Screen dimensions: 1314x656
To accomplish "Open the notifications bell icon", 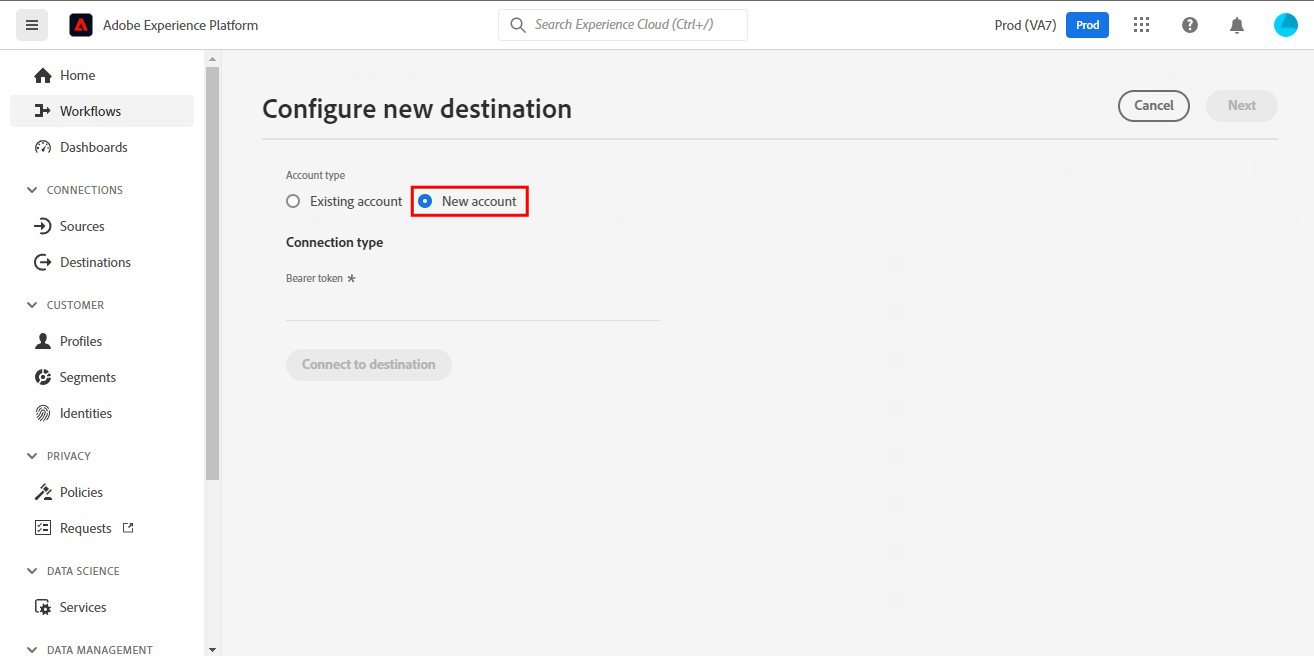I will pyautogui.click(x=1237, y=25).
